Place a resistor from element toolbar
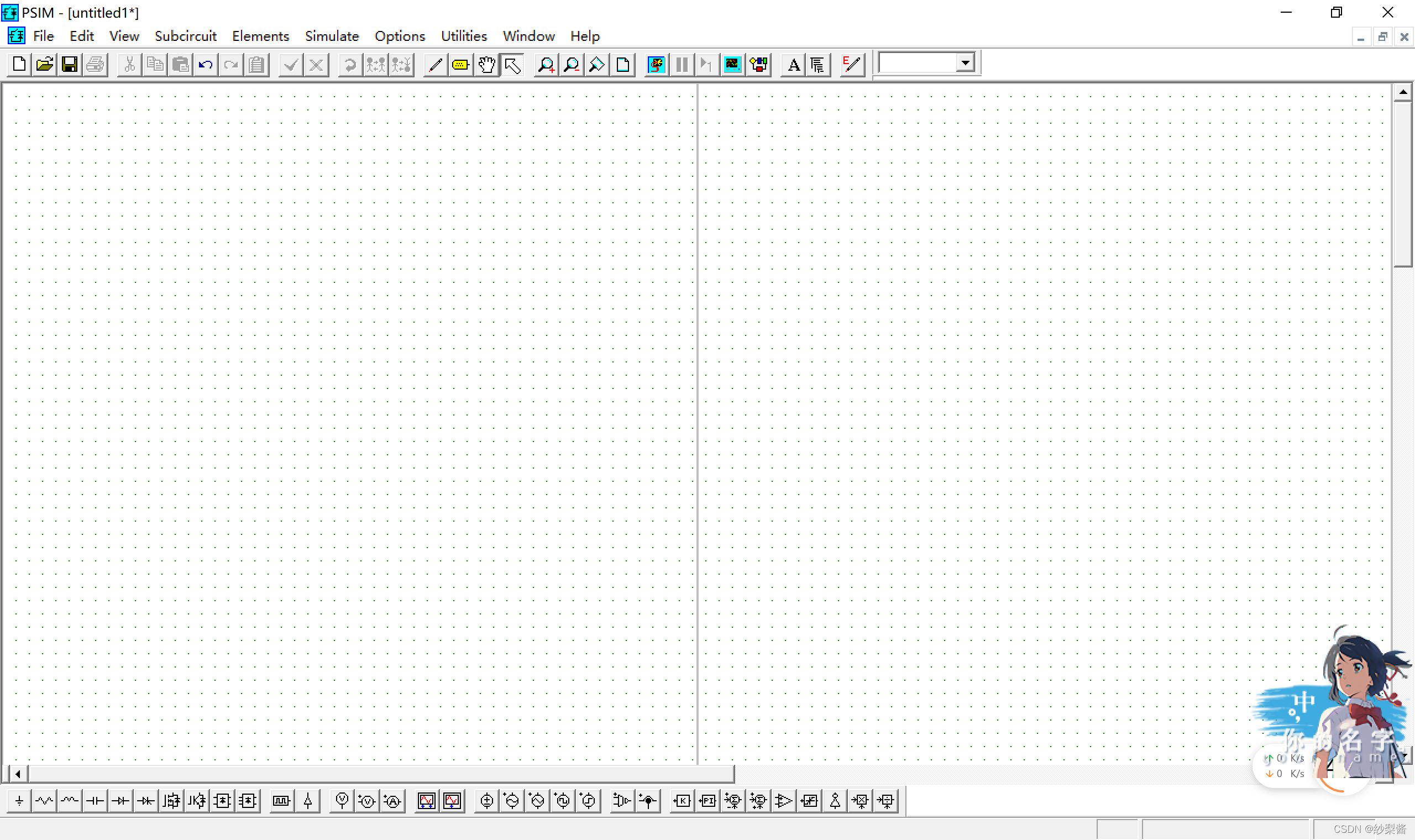 tap(44, 801)
